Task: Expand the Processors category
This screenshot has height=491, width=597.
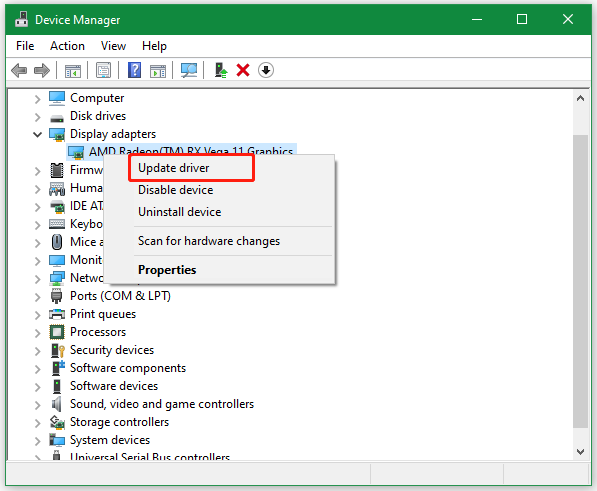Action: (x=37, y=333)
